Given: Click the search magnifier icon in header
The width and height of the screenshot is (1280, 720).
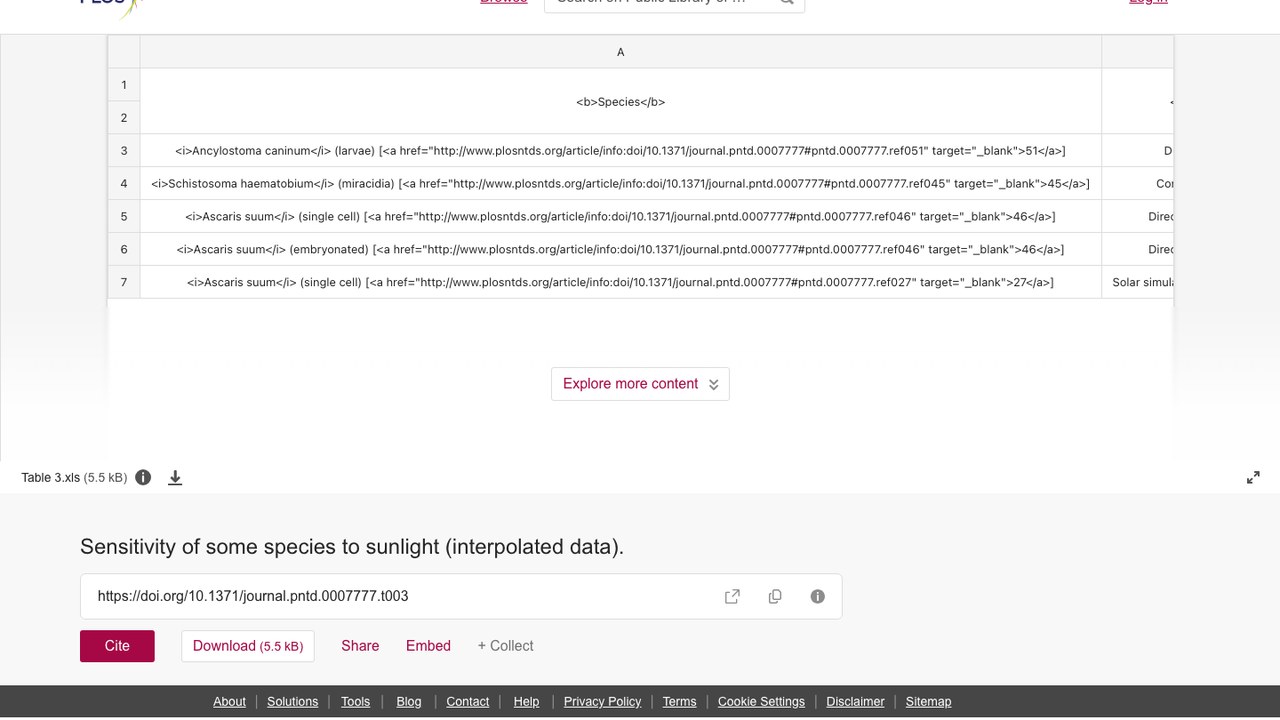Looking at the screenshot, I should [x=787, y=2].
